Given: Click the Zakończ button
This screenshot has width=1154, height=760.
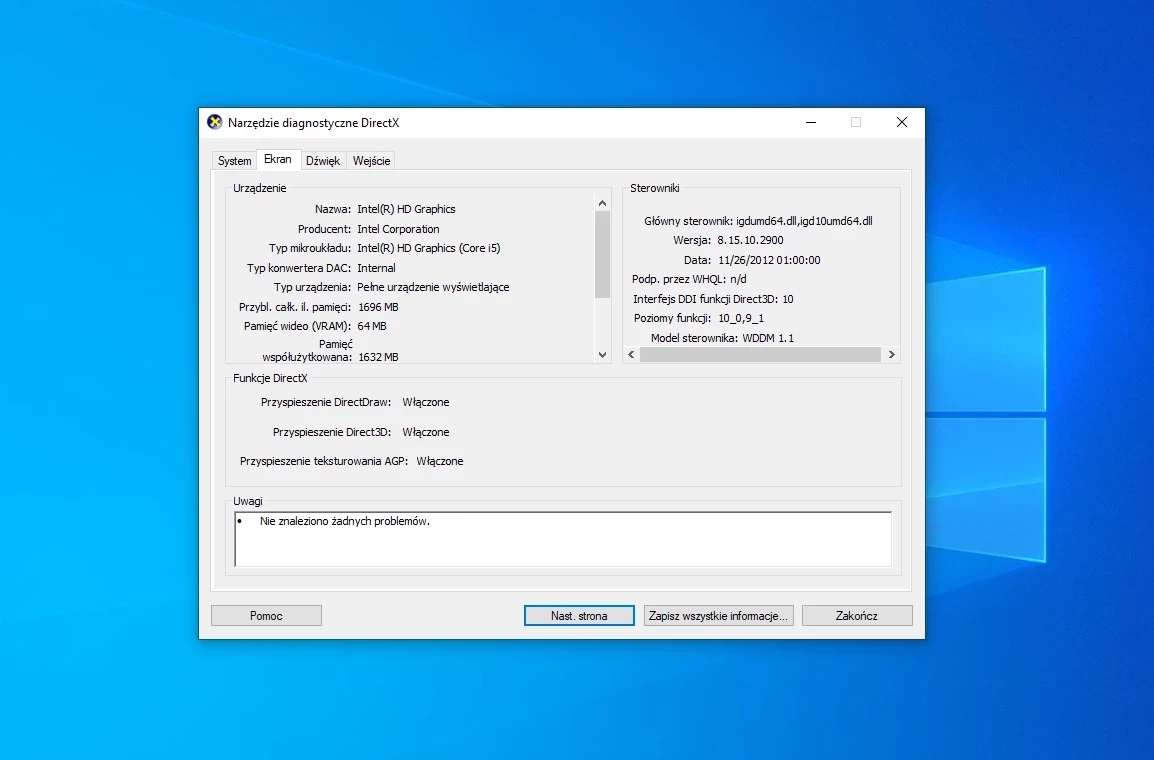Looking at the screenshot, I should click(857, 616).
